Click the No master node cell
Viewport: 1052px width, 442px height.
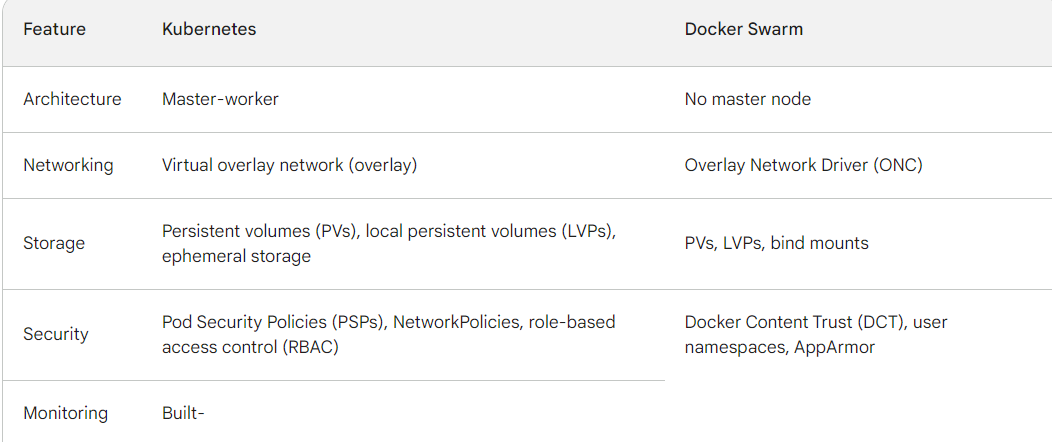747,99
